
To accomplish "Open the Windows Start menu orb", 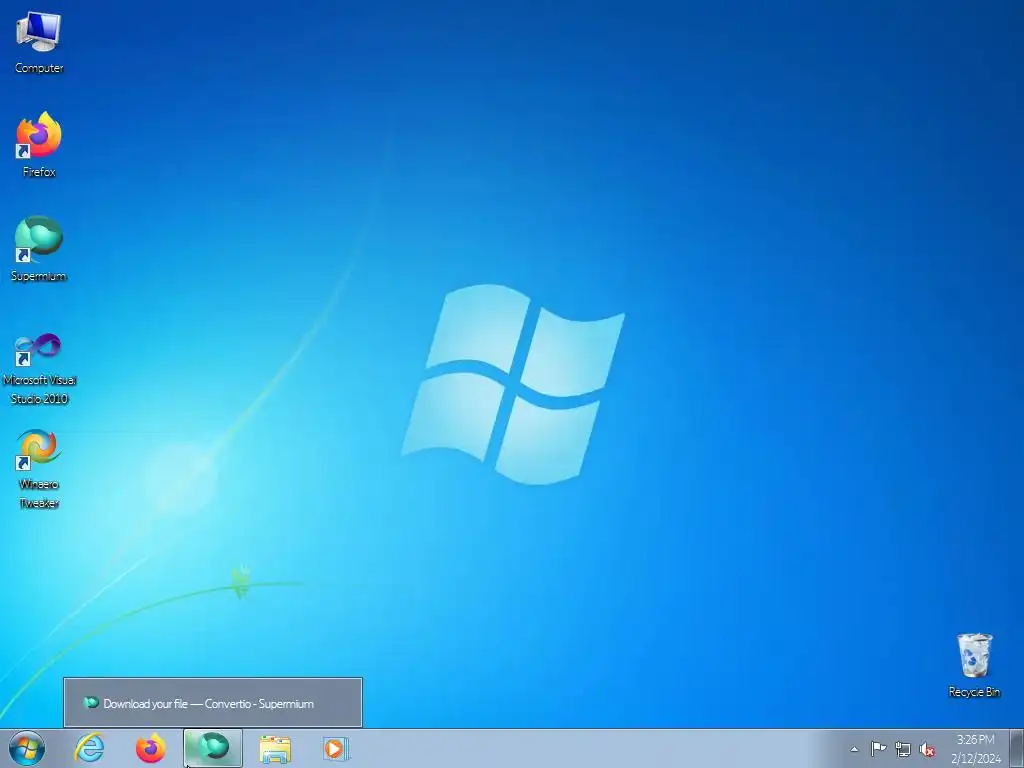I will tap(27, 748).
